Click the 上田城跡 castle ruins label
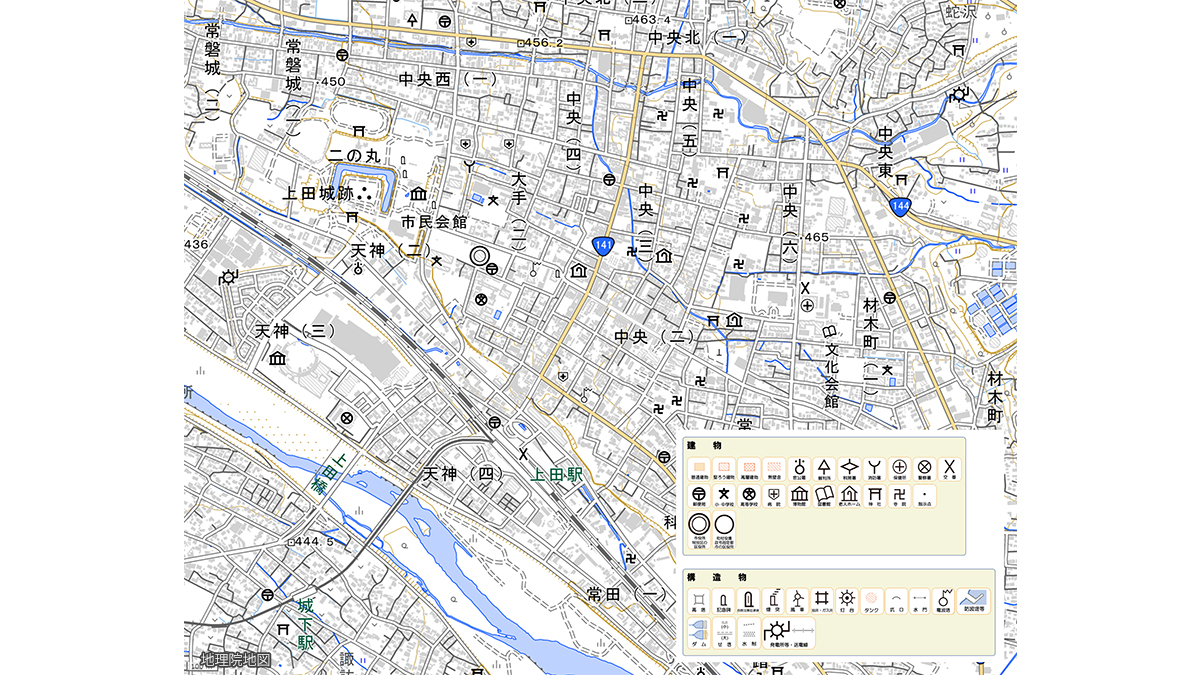 317,194
